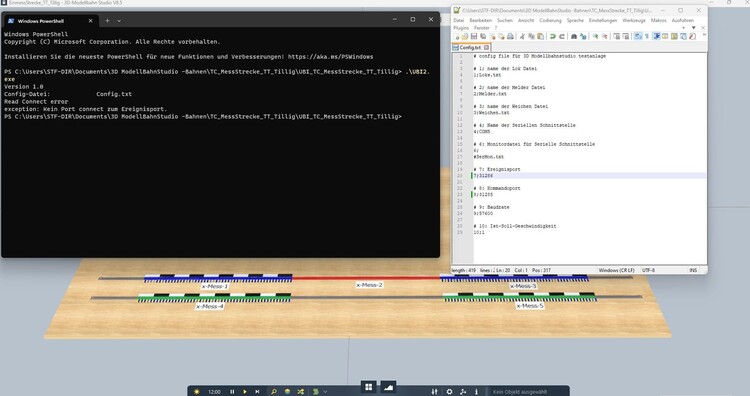Click the info icon in bottom toolbar
The width and height of the screenshot is (750, 396).
click(476, 392)
